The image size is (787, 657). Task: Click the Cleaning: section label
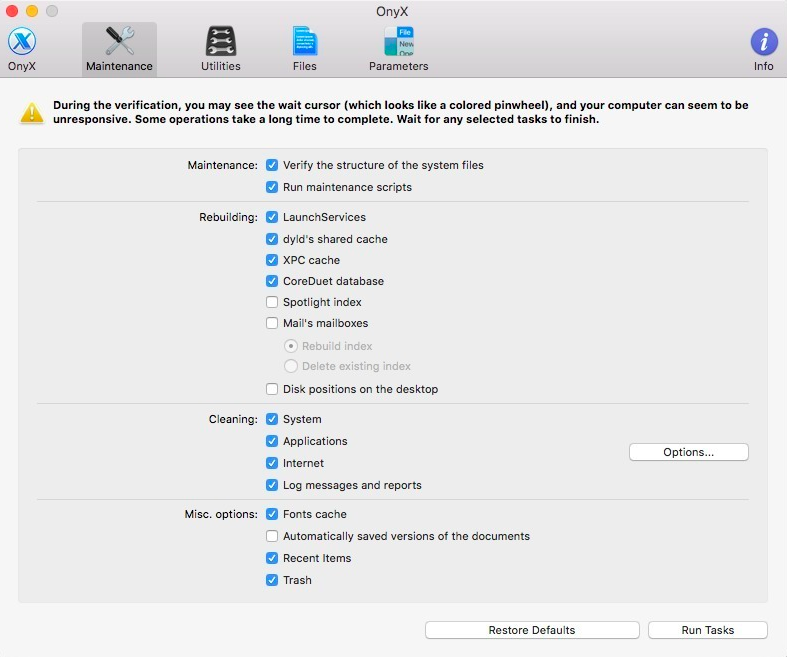click(x=233, y=419)
